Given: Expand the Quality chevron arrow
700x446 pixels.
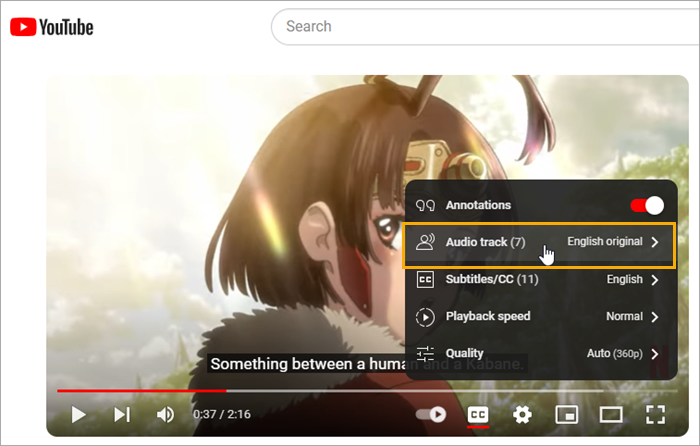Looking at the screenshot, I should (655, 354).
